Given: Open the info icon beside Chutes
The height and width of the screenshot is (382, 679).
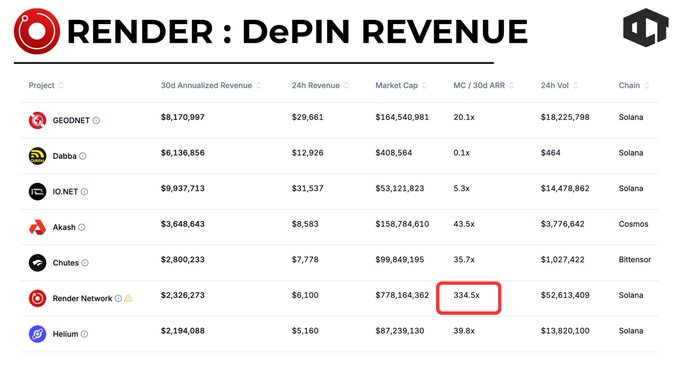Looking at the screenshot, I should point(85,263).
